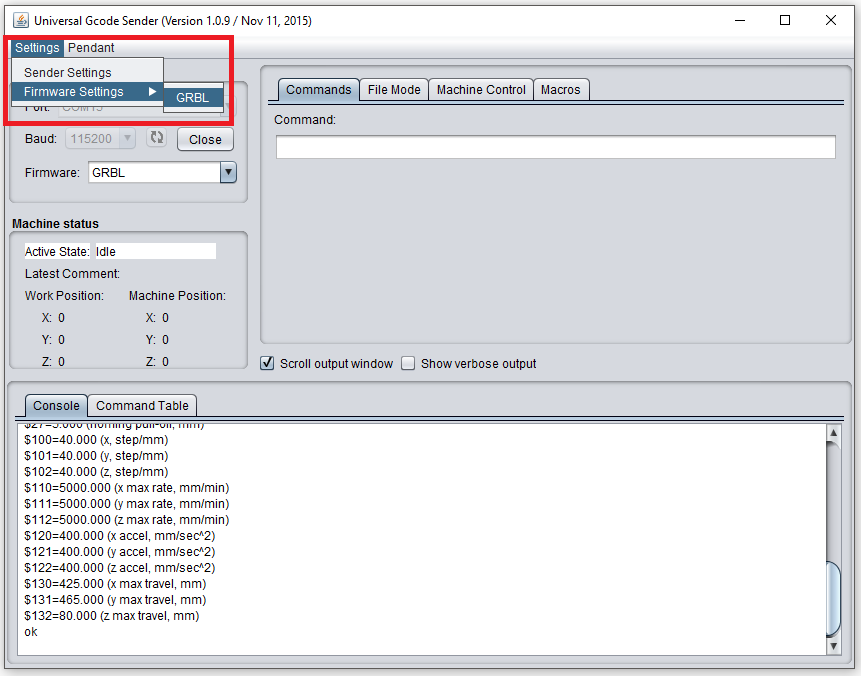Select the Console tab

click(x=56, y=405)
